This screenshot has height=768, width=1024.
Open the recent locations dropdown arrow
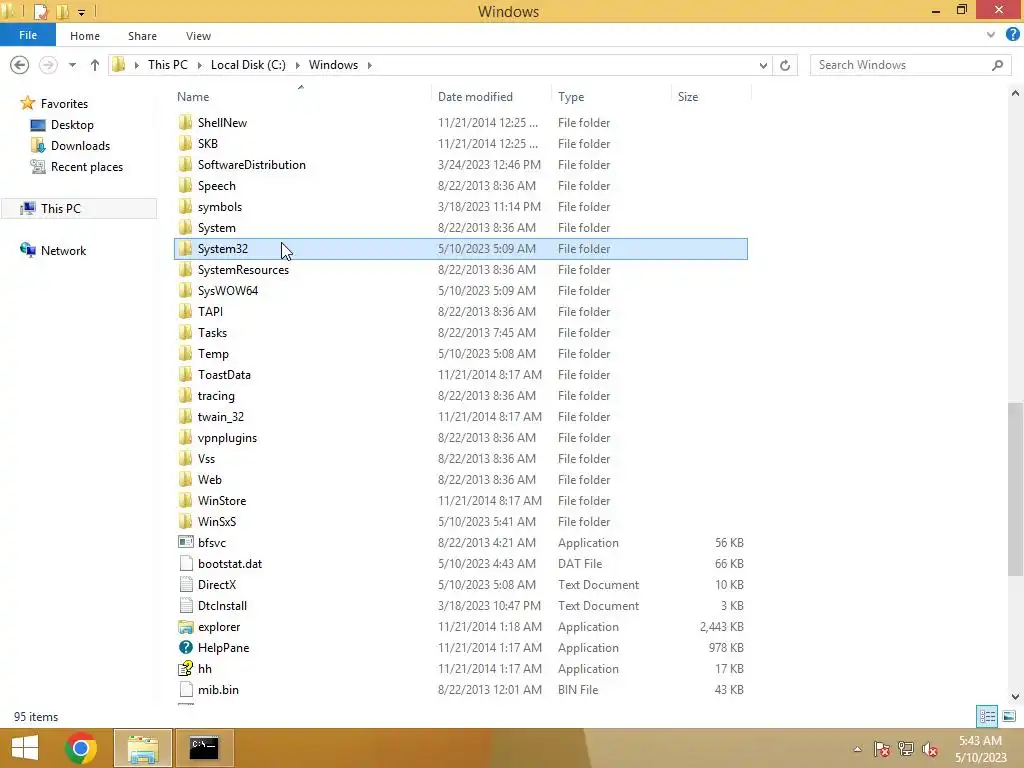pyautogui.click(x=72, y=65)
